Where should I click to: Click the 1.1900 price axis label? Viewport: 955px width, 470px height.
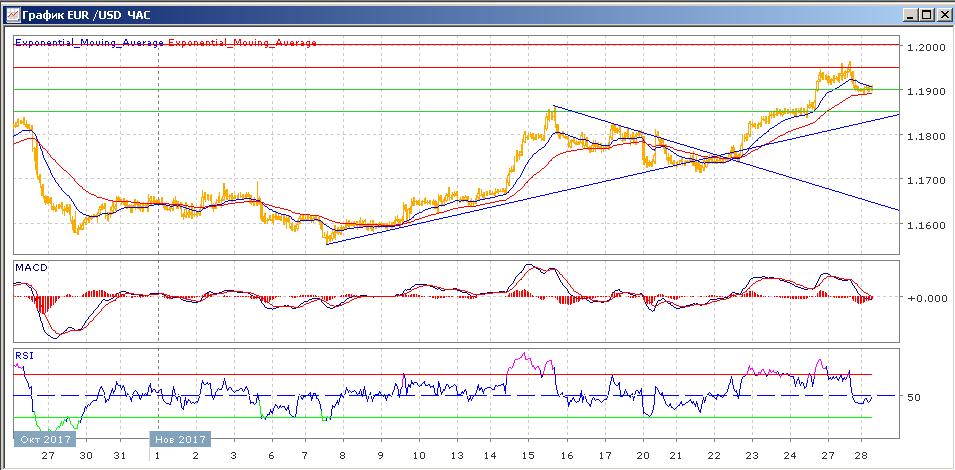pyautogui.click(x=924, y=91)
